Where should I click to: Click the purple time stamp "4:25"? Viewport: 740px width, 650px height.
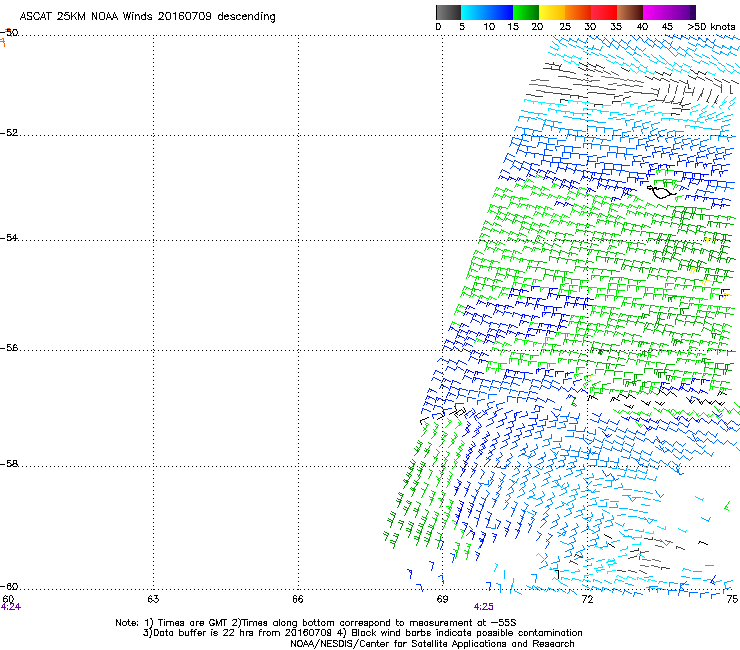484,607
